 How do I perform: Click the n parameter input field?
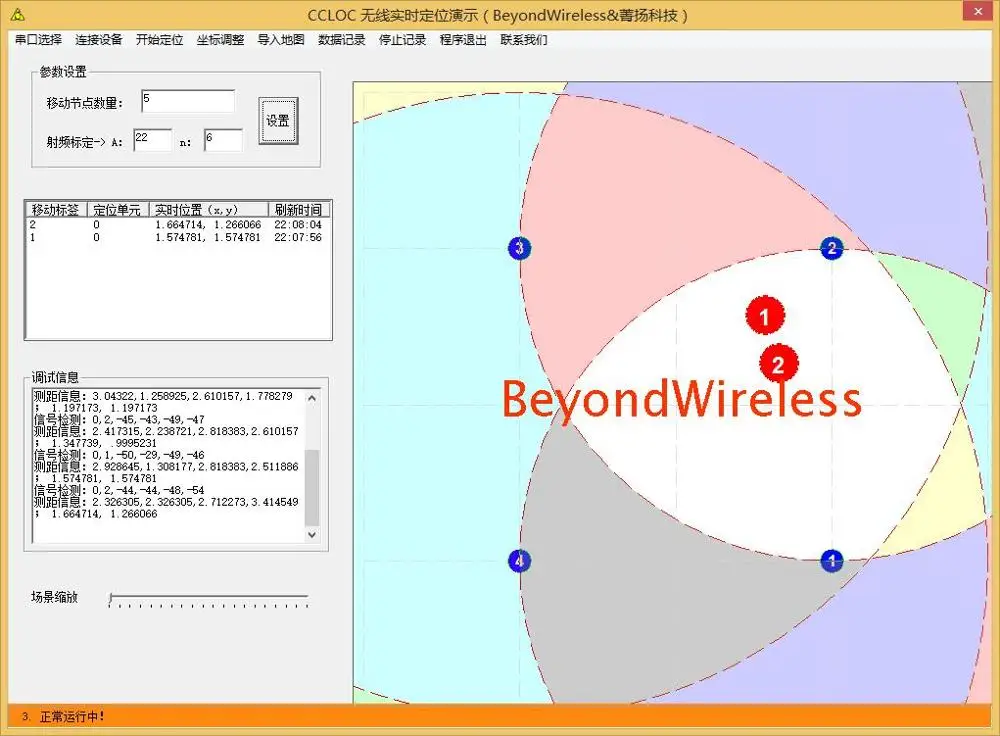coord(223,140)
